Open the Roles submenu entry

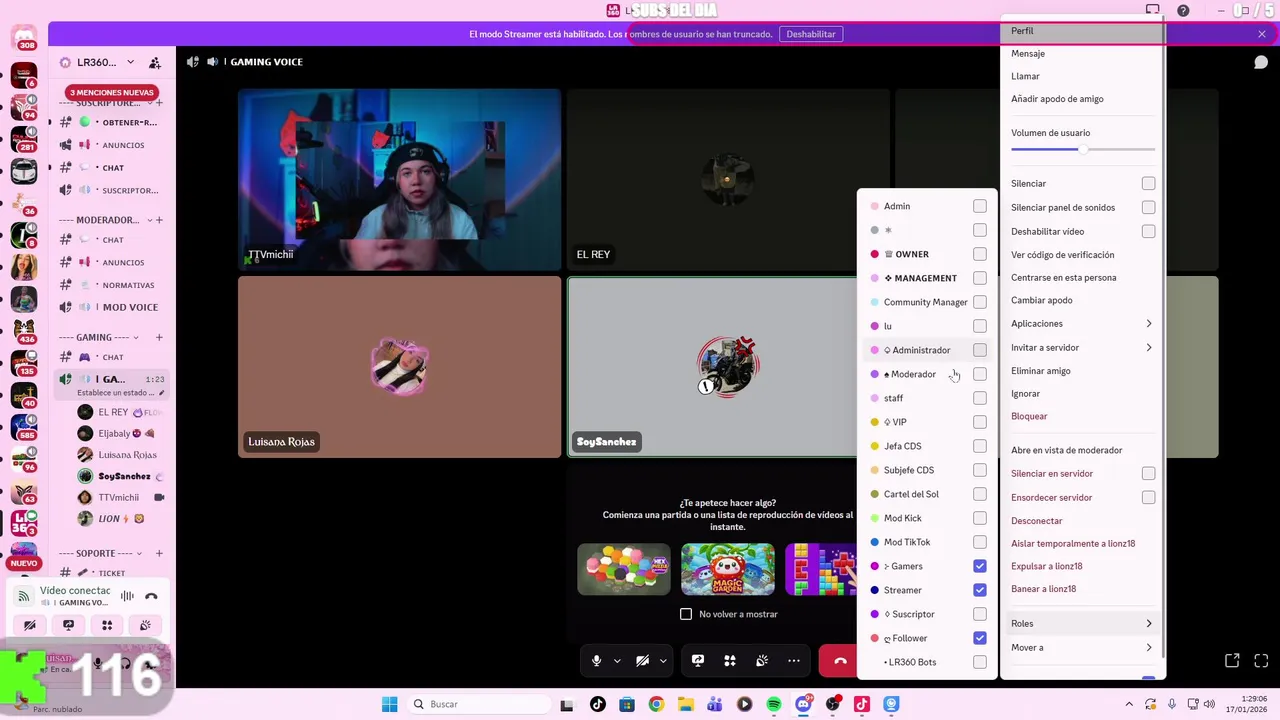click(1081, 623)
